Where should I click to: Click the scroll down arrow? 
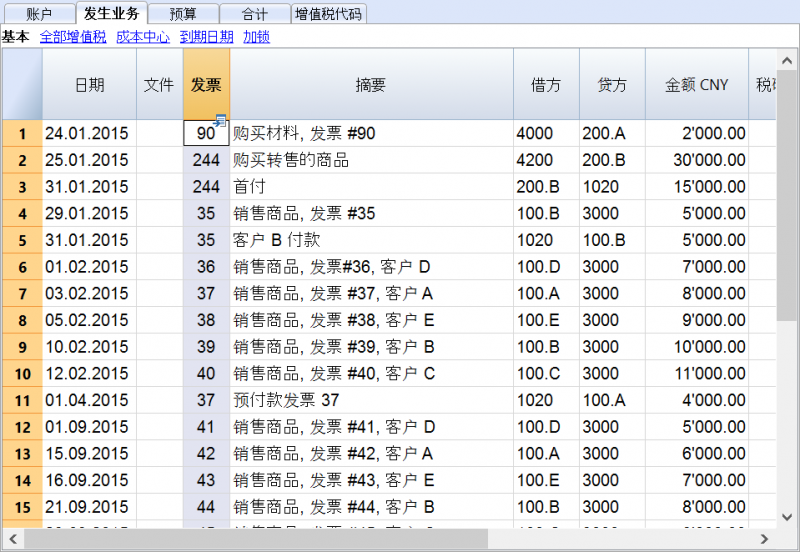(x=787, y=517)
